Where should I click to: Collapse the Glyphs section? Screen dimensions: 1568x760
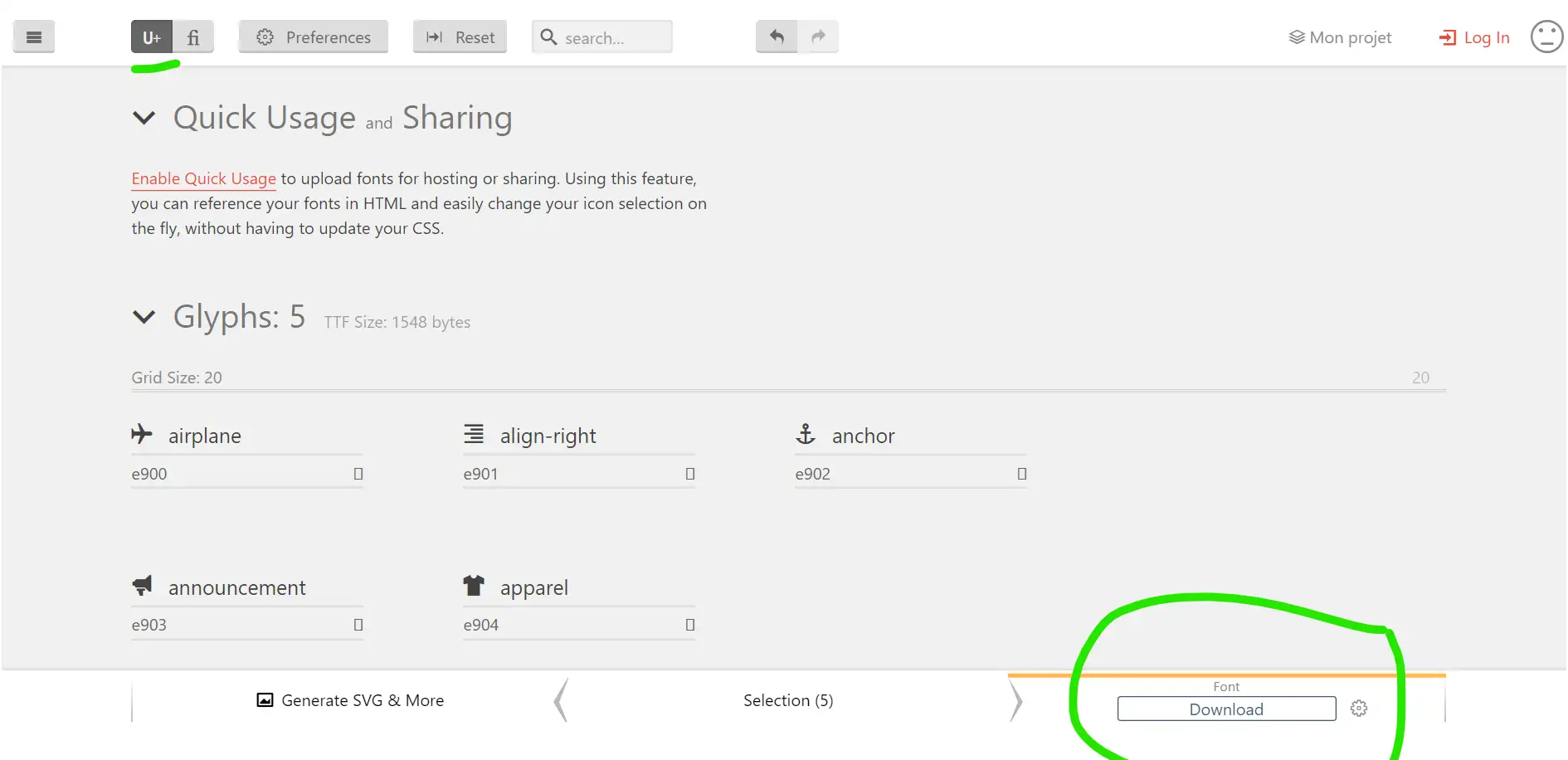pyautogui.click(x=144, y=317)
